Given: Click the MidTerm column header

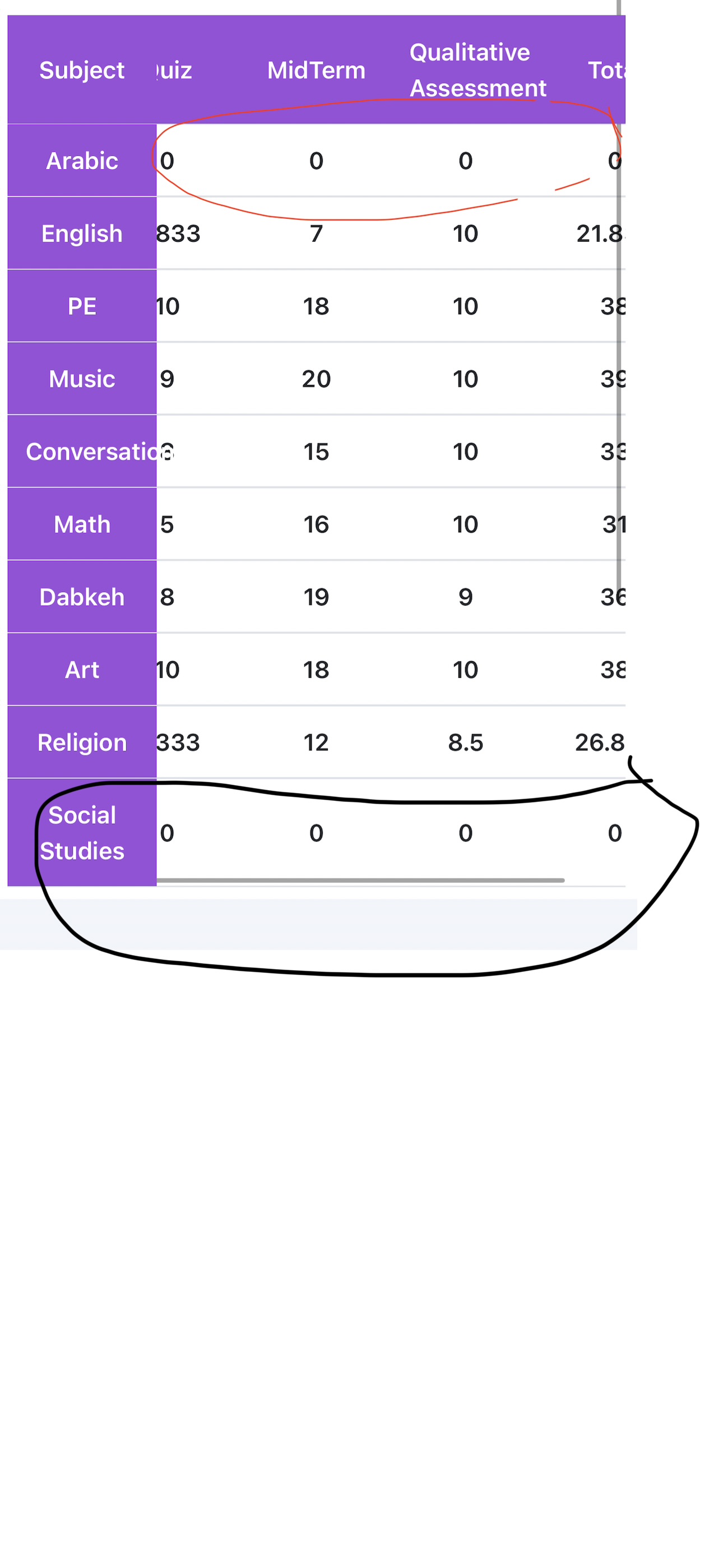Looking at the screenshot, I should [x=316, y=70].
